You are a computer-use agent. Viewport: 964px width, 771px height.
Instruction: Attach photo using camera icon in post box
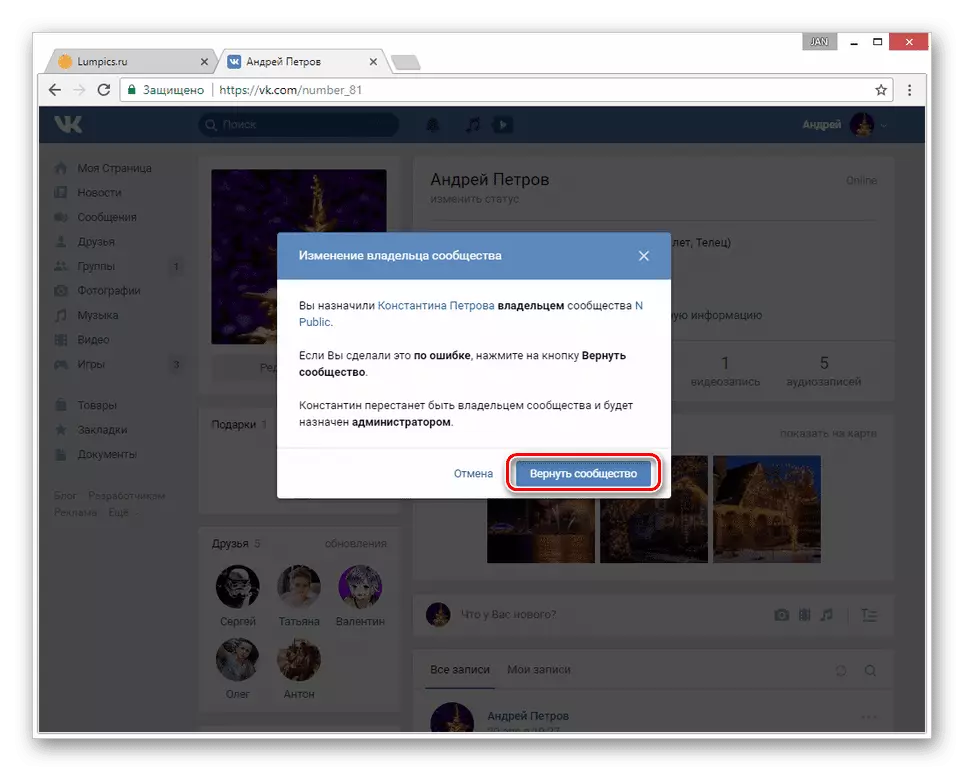point(781,615)
